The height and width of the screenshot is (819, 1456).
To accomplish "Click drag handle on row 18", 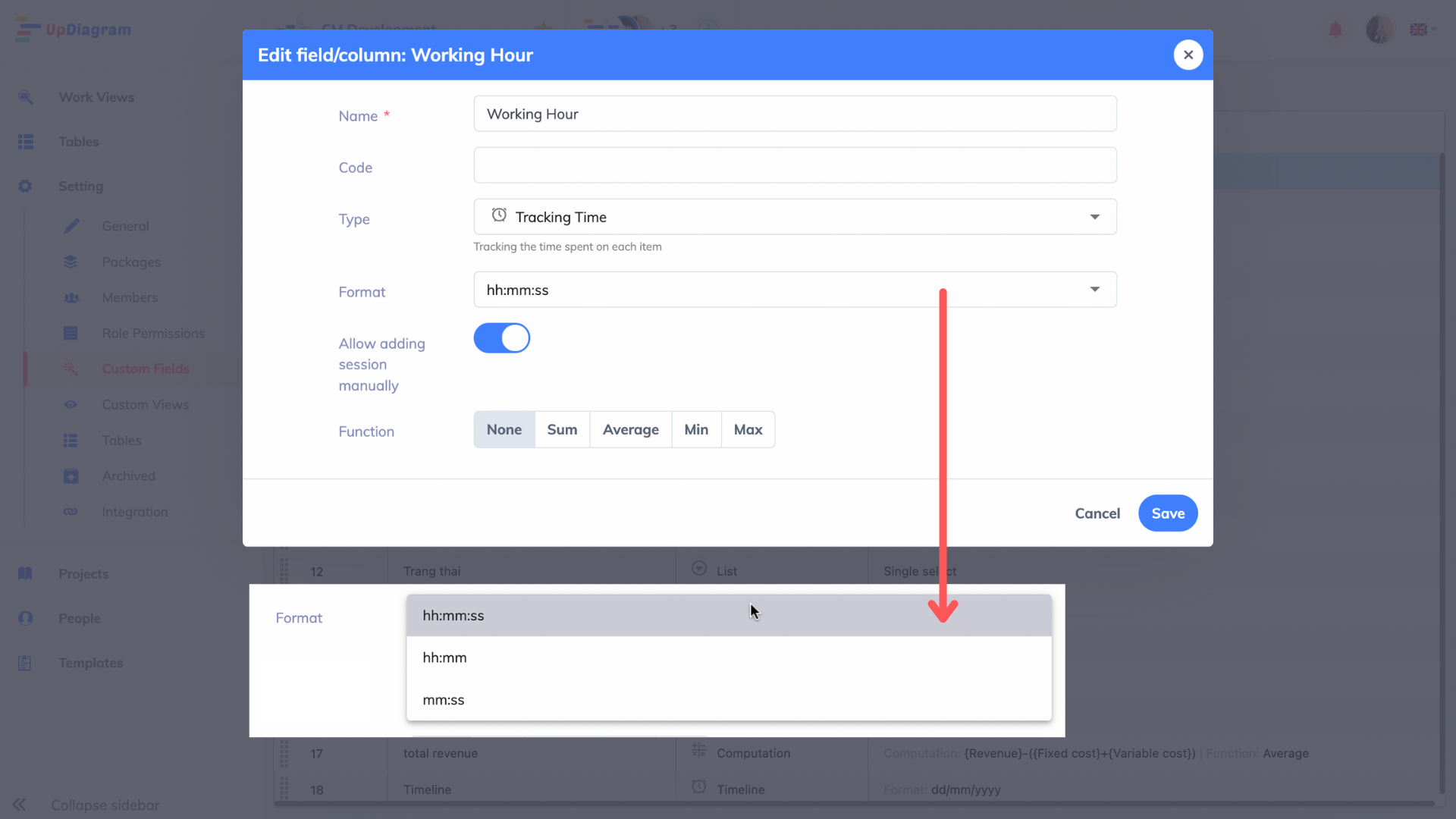I will pos(284,788).
